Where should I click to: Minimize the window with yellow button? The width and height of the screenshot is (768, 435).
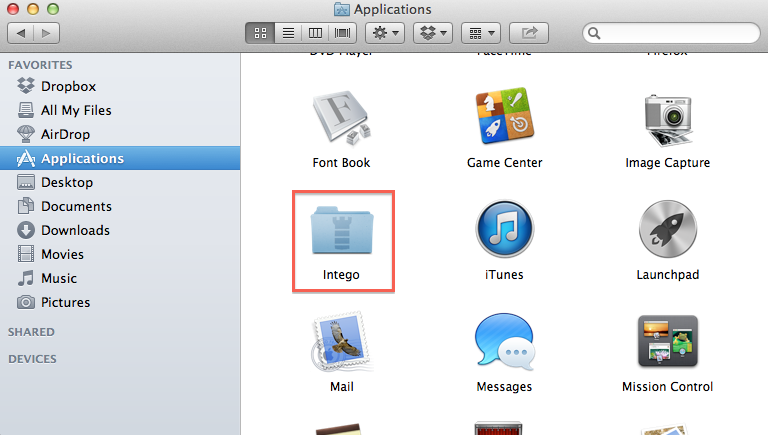pyautogui.click(x=33, y=9)
